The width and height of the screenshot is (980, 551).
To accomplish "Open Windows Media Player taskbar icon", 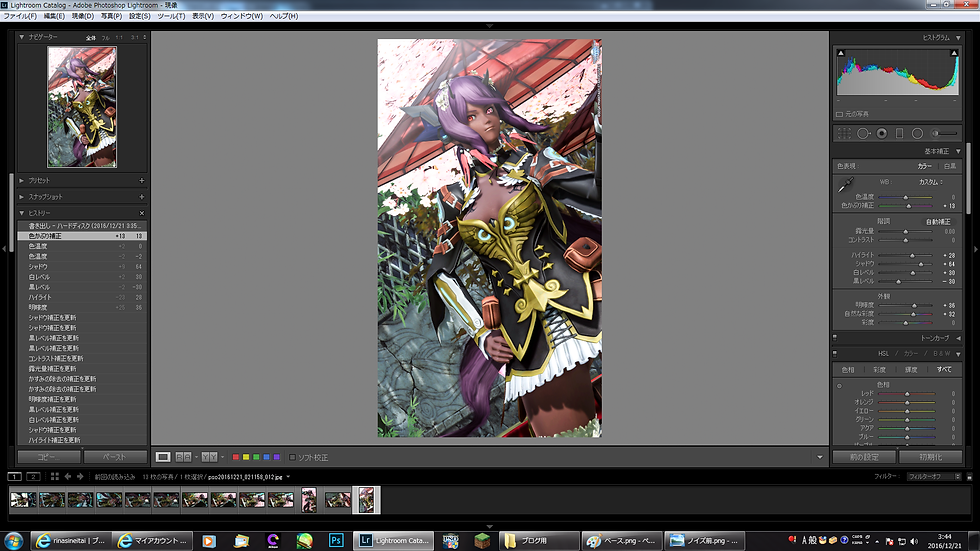I will 209,541.
